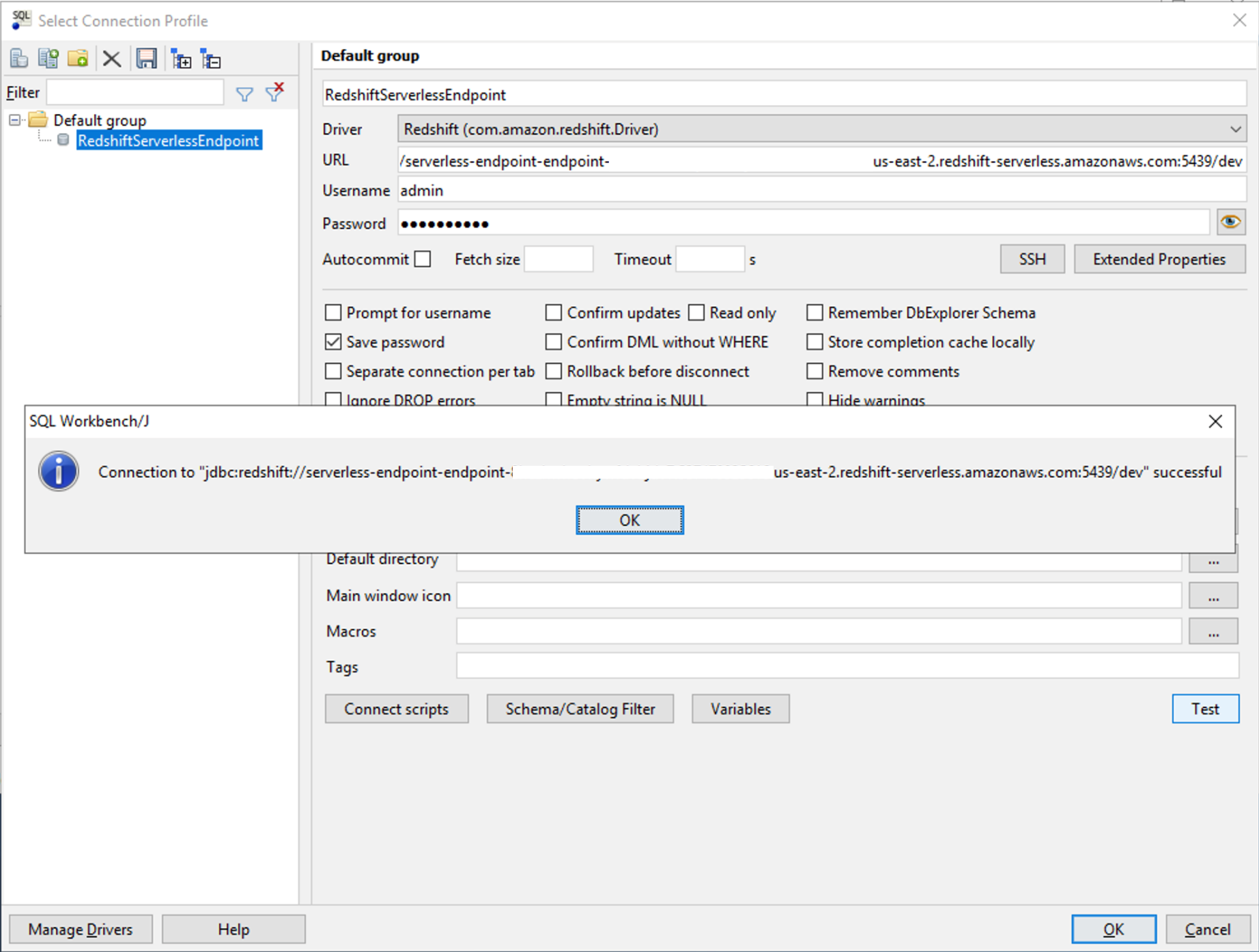The width and height of the screenshot is (1259, 952).
Task: Delete the selected profile with X icon
Action: click(111, 59)
